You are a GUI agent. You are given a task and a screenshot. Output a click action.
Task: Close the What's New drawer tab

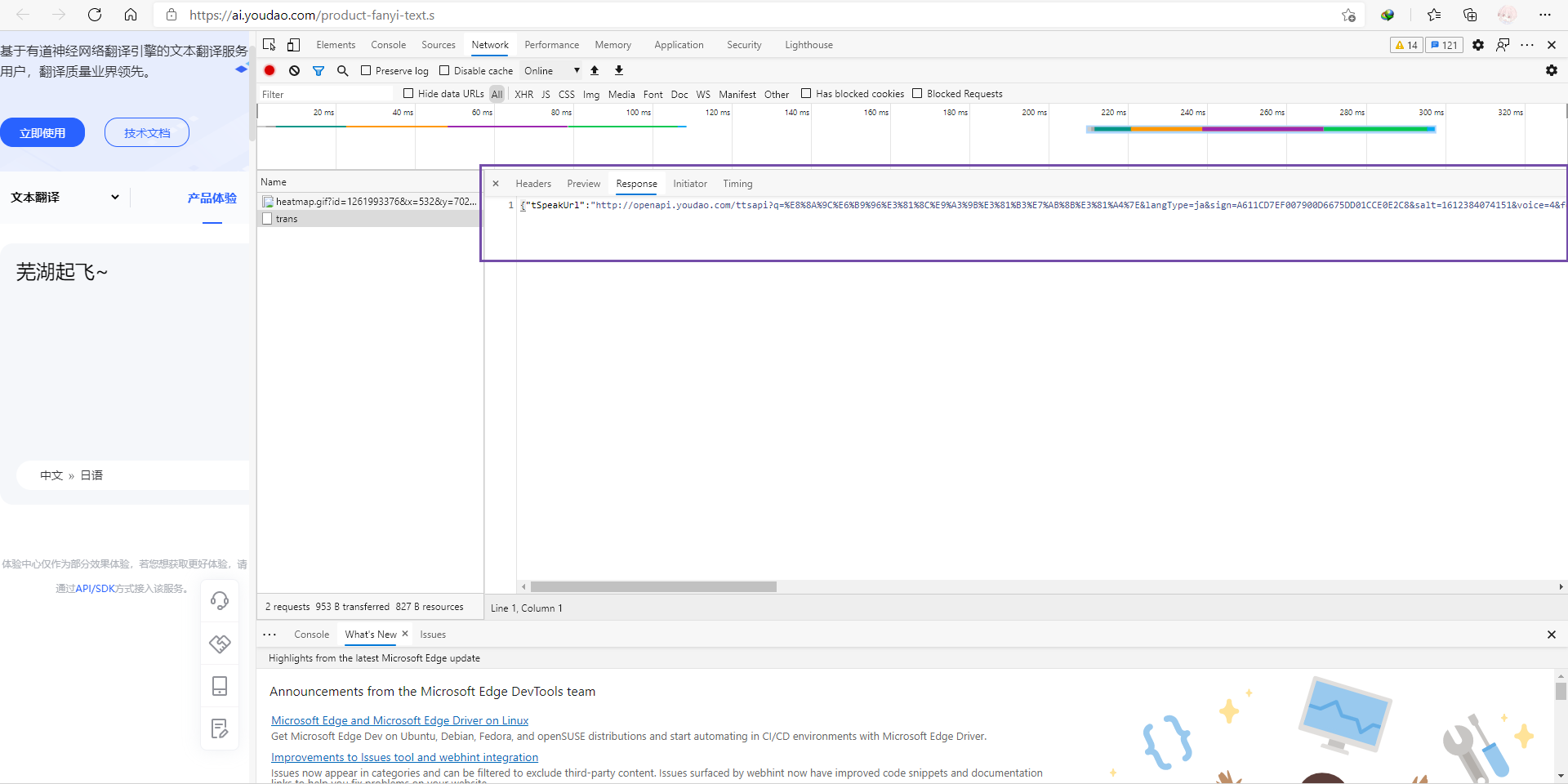point(405,634)
